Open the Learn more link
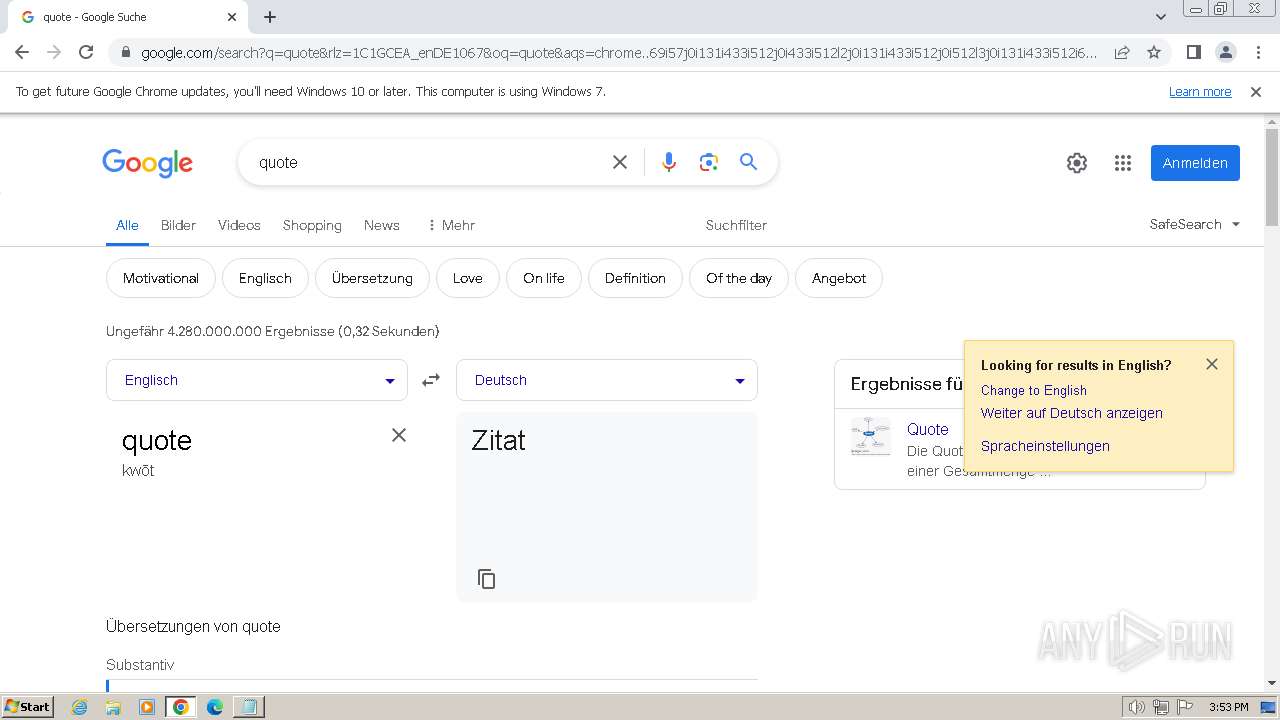The width and height of the screenshot is (1280, 720). click(x=1200, y=92)
